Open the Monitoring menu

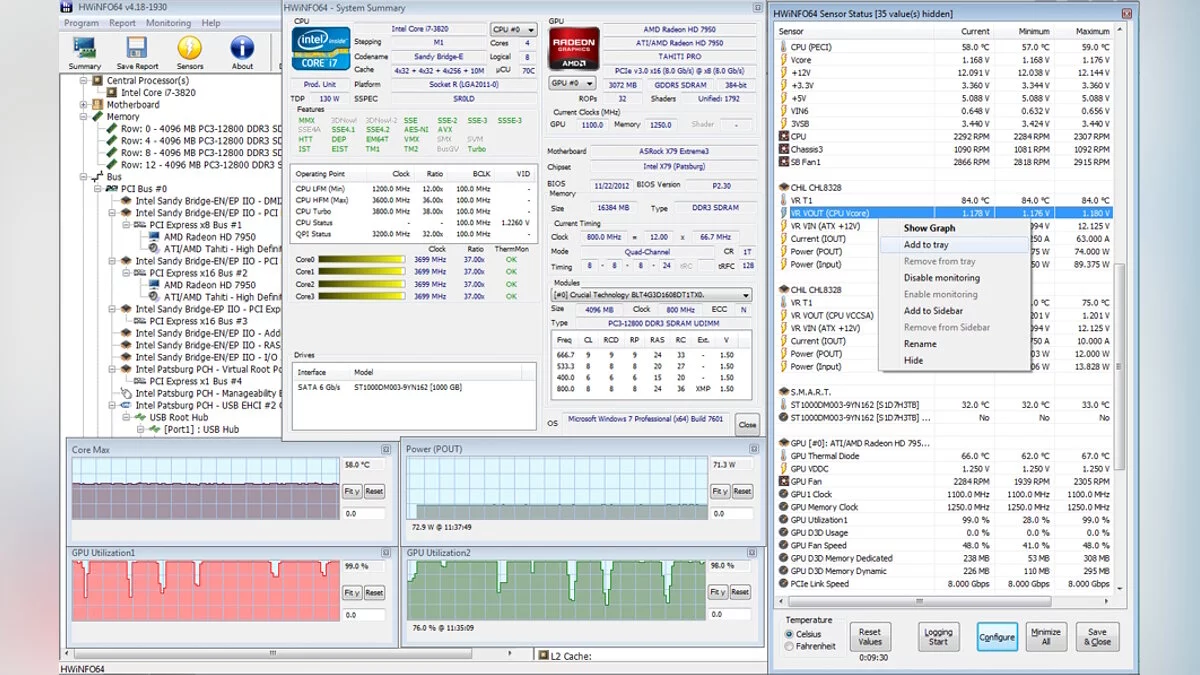tap(168, 23)
